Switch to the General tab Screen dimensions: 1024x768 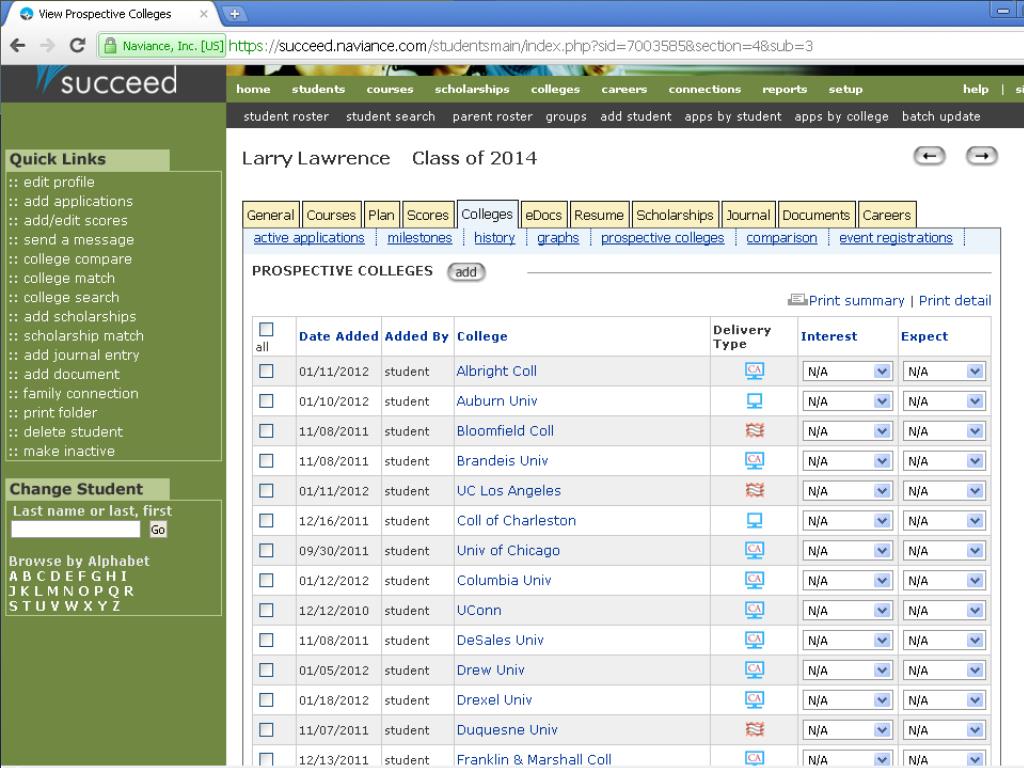coord(270,215)
